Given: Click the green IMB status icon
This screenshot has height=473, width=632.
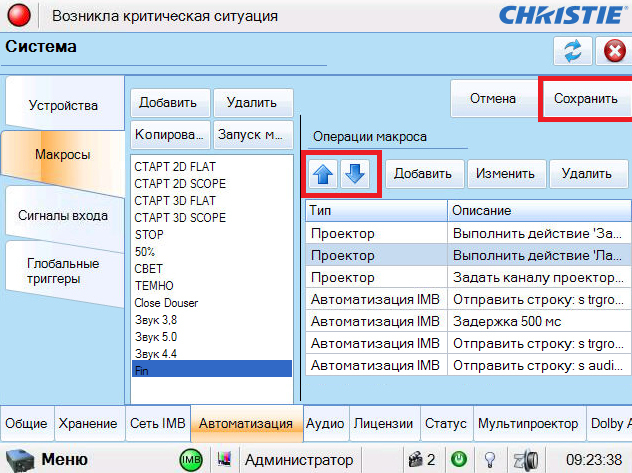Looking at the screenshot, I should [x=191, y=460].
